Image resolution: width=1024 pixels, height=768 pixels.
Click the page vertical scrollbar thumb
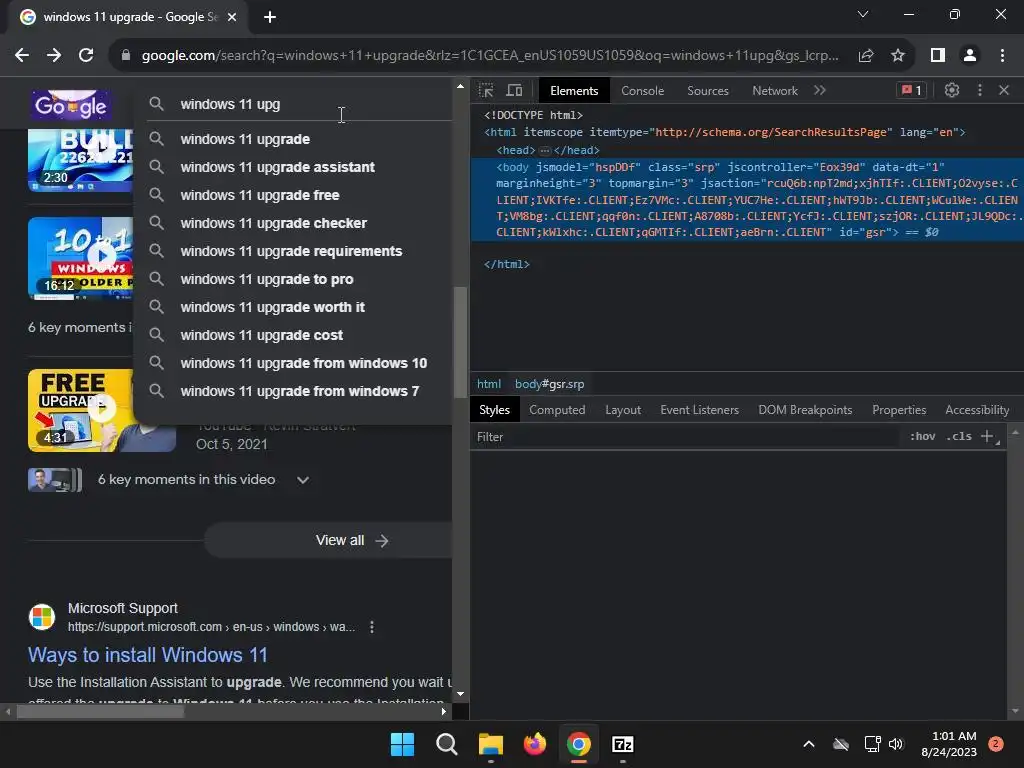point(460,342)
